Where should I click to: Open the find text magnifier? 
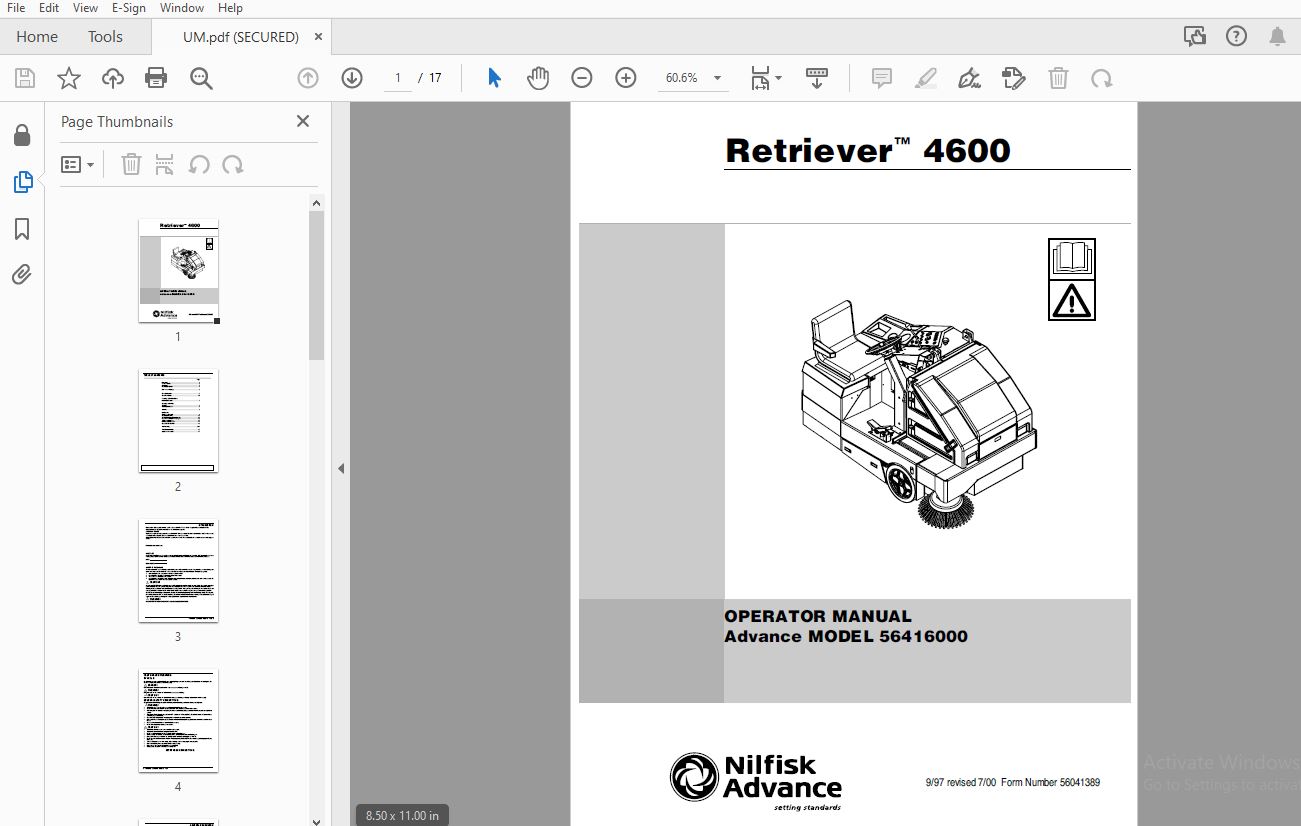tap(201, 78)
